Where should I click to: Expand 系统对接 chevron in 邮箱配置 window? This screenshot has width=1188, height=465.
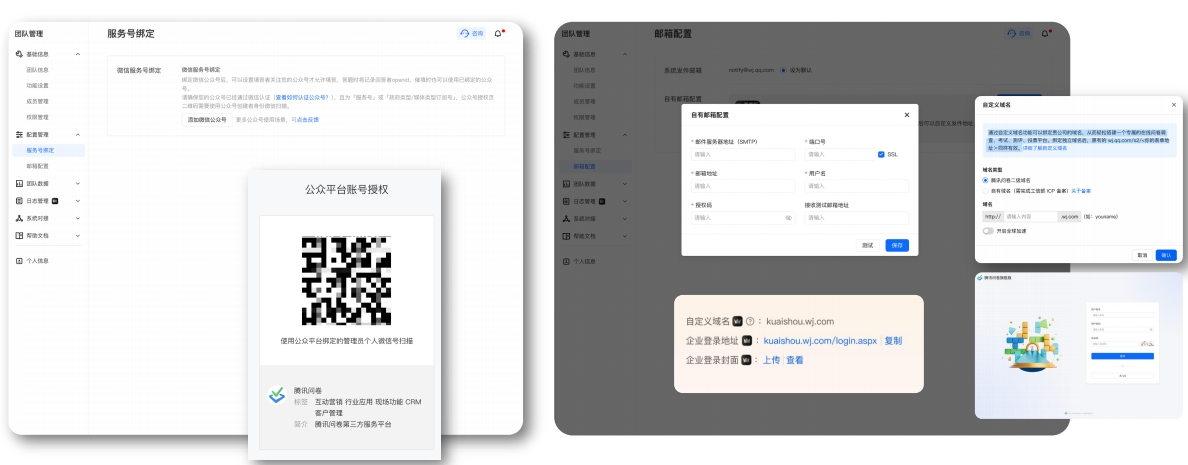(x=624, y=218)
